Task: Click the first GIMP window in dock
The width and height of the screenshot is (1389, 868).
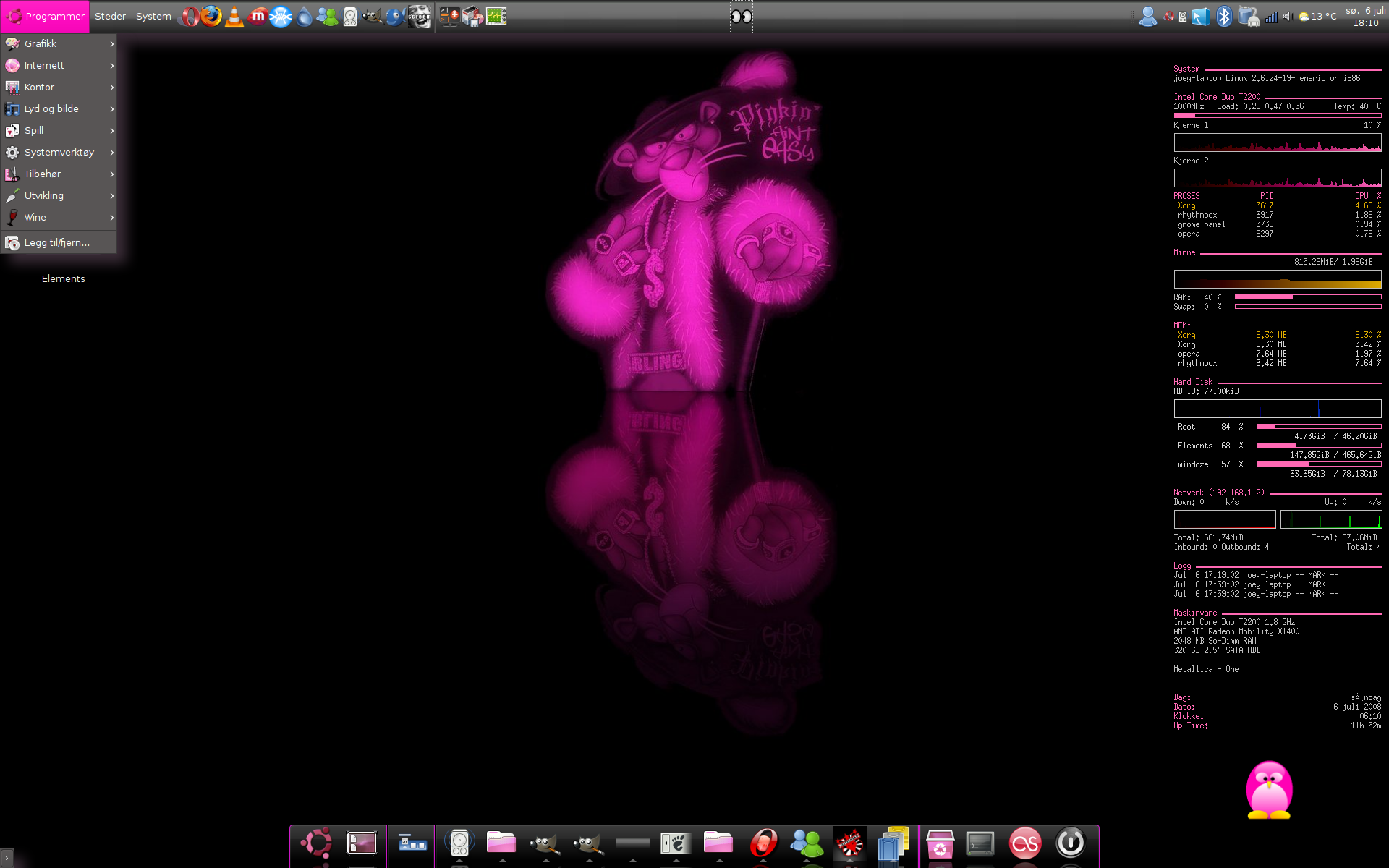Action: 544,843
